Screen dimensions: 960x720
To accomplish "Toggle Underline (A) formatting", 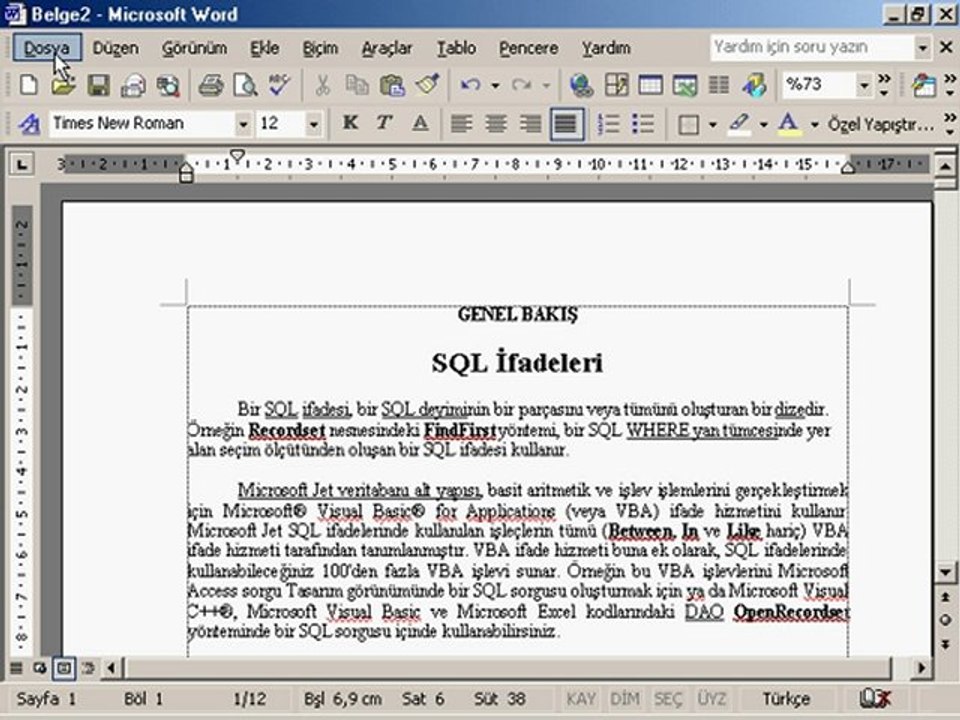I will click(420, 124).
